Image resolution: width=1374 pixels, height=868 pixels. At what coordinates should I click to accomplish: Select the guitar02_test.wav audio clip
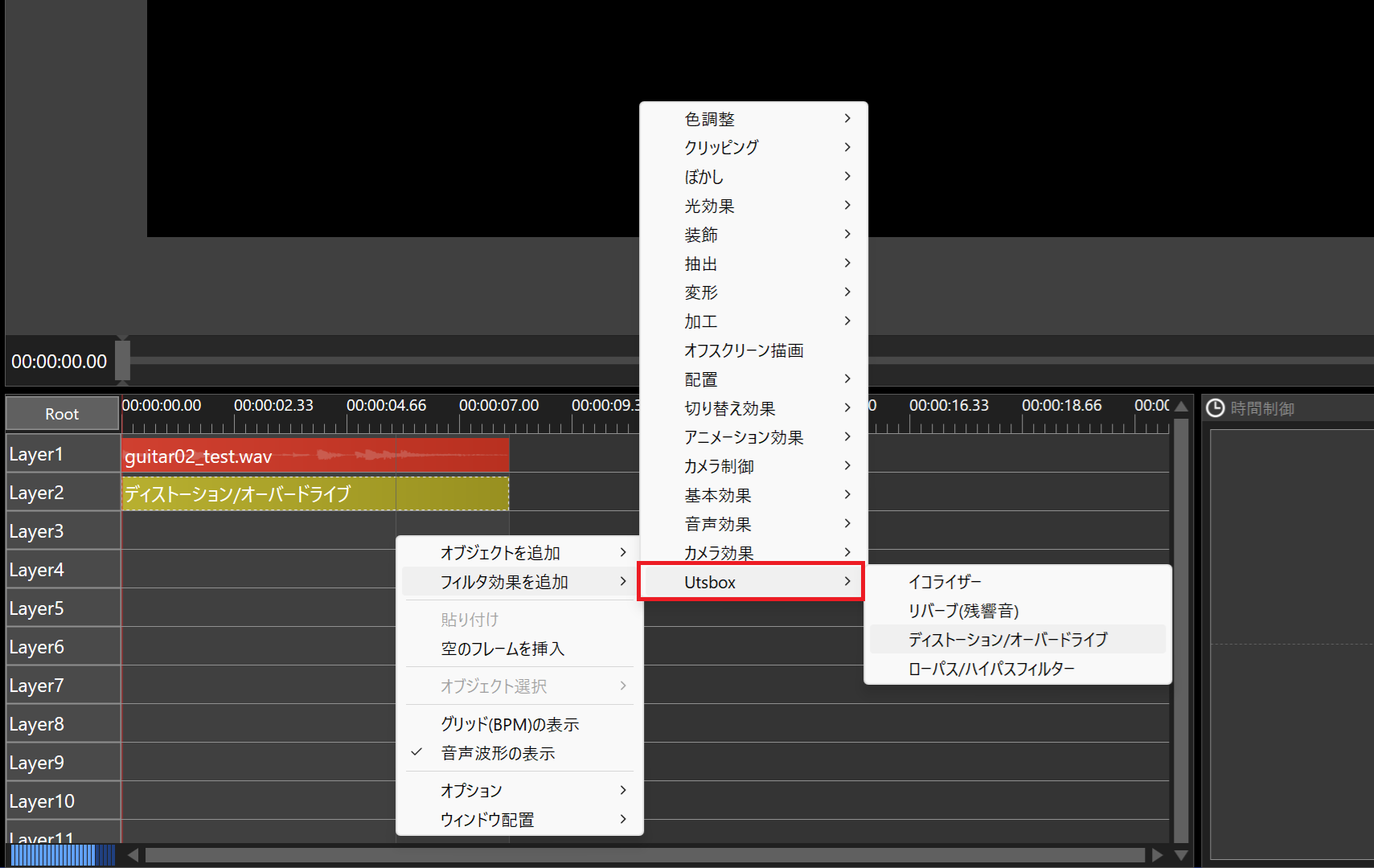point(314,456)
